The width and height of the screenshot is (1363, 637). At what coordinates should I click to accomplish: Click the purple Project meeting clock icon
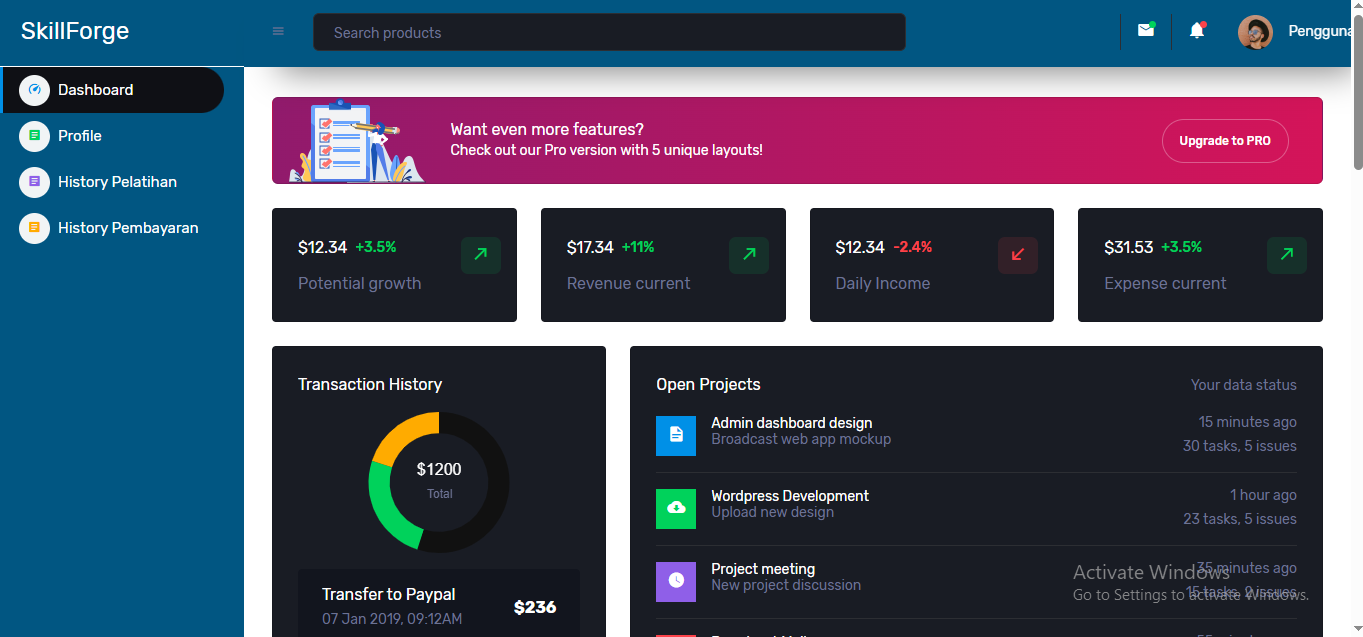[676, 581]
